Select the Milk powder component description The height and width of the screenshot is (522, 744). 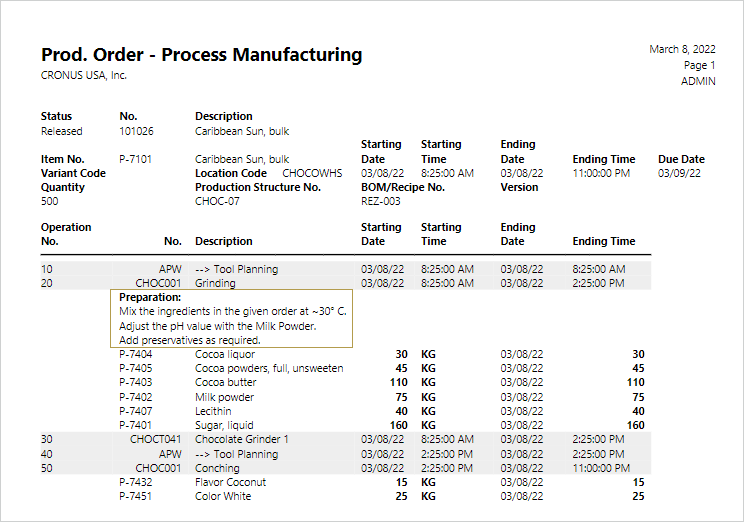(x=226, y=396)
